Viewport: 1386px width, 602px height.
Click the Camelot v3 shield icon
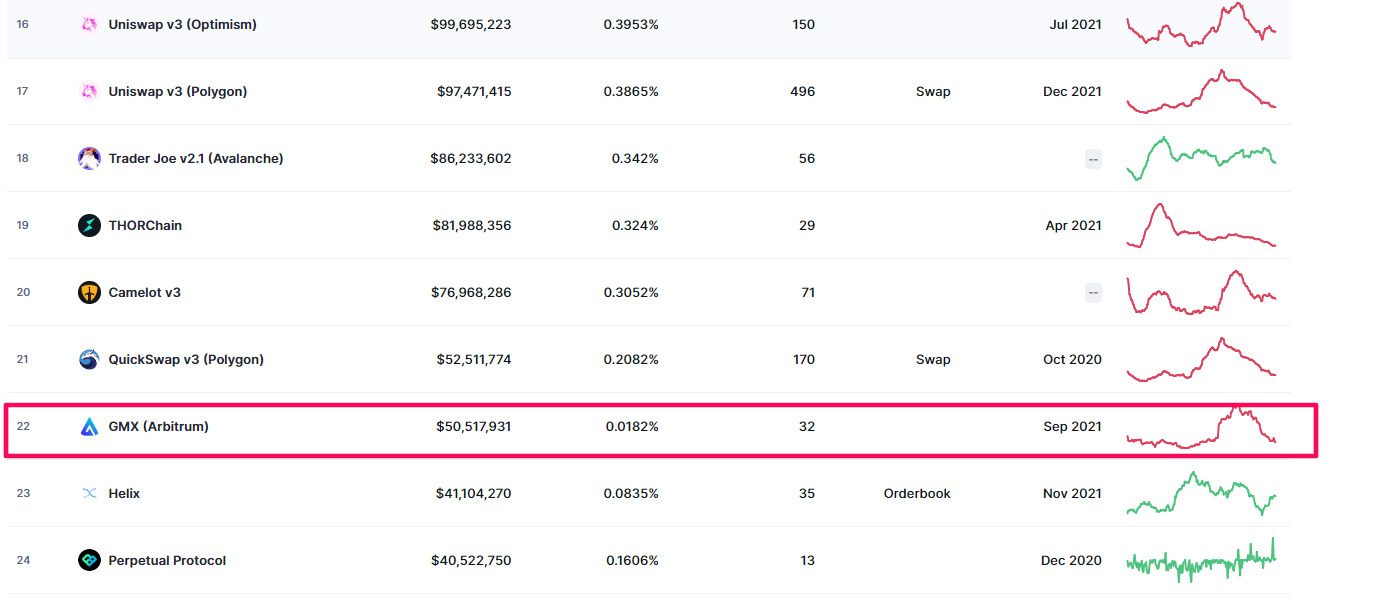89,292
